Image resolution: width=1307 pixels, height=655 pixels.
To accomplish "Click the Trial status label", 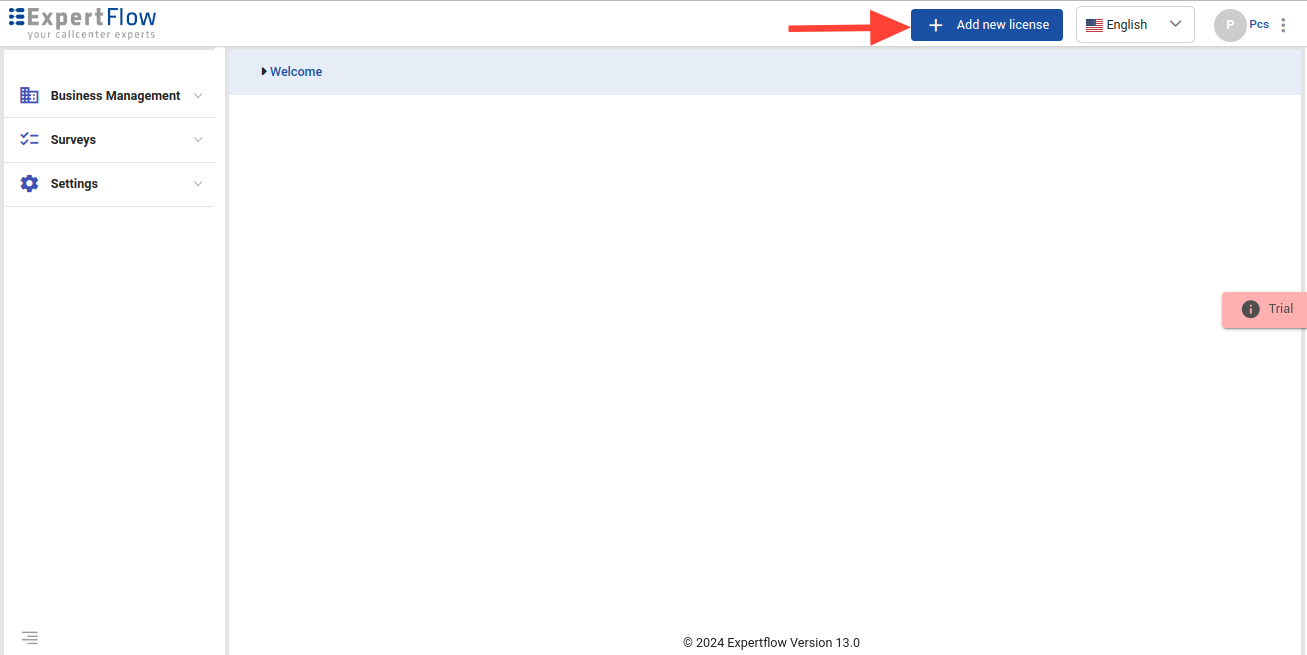I will coord(1281,309).
